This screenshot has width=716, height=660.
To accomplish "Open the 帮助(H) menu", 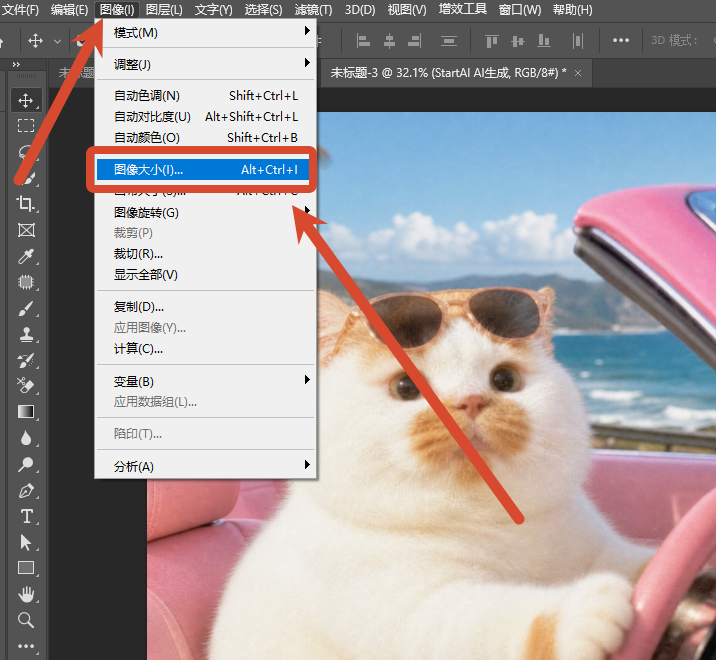I will pos(573,10).
